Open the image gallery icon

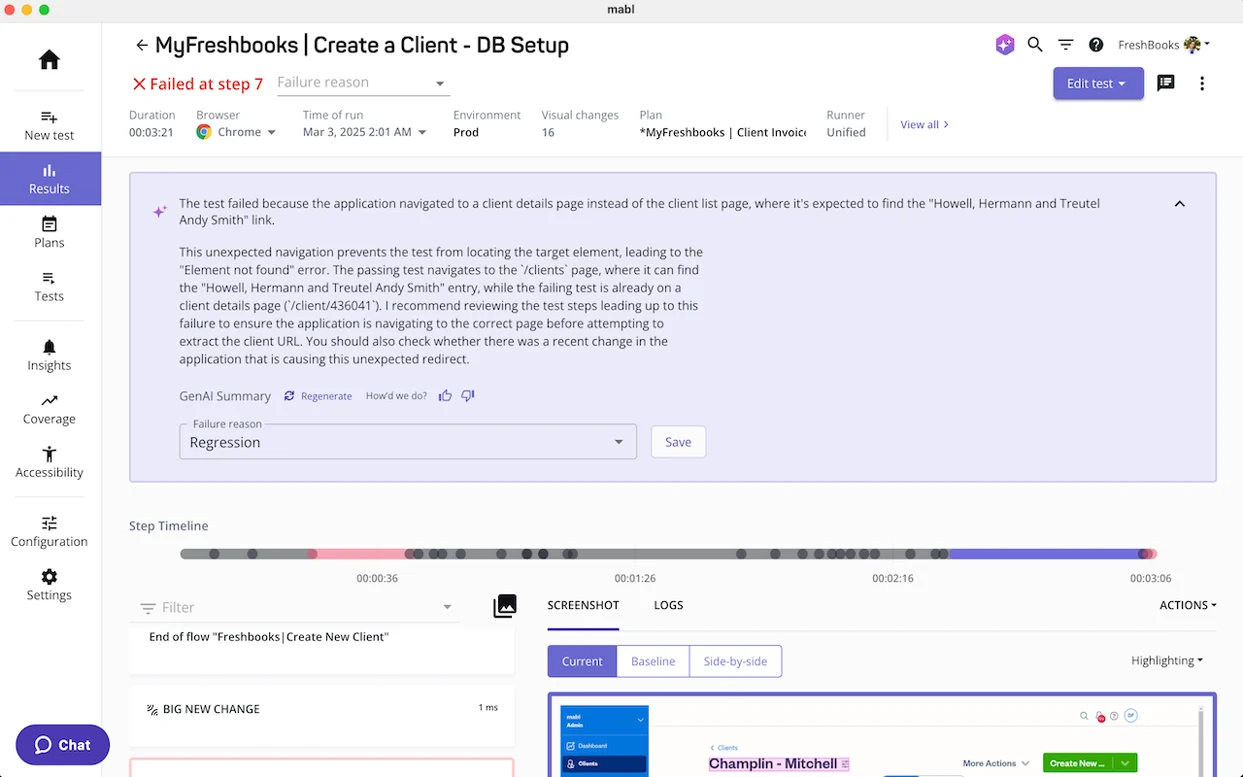tap(505, 606)
